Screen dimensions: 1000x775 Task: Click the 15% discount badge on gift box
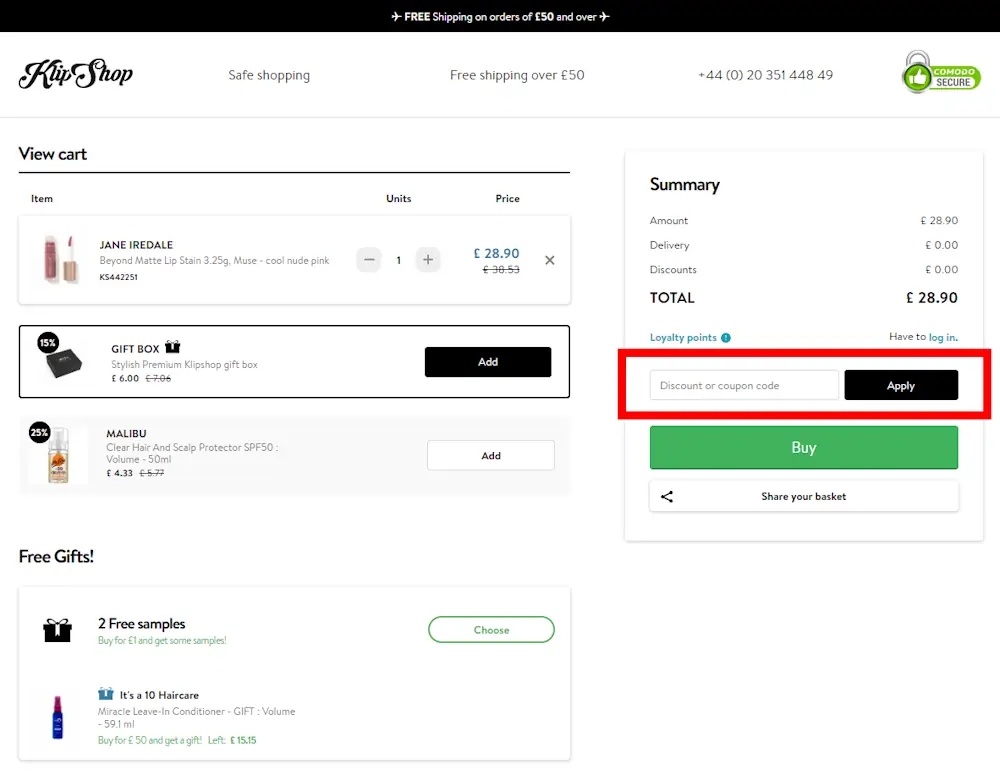click(x=48, y=343)
